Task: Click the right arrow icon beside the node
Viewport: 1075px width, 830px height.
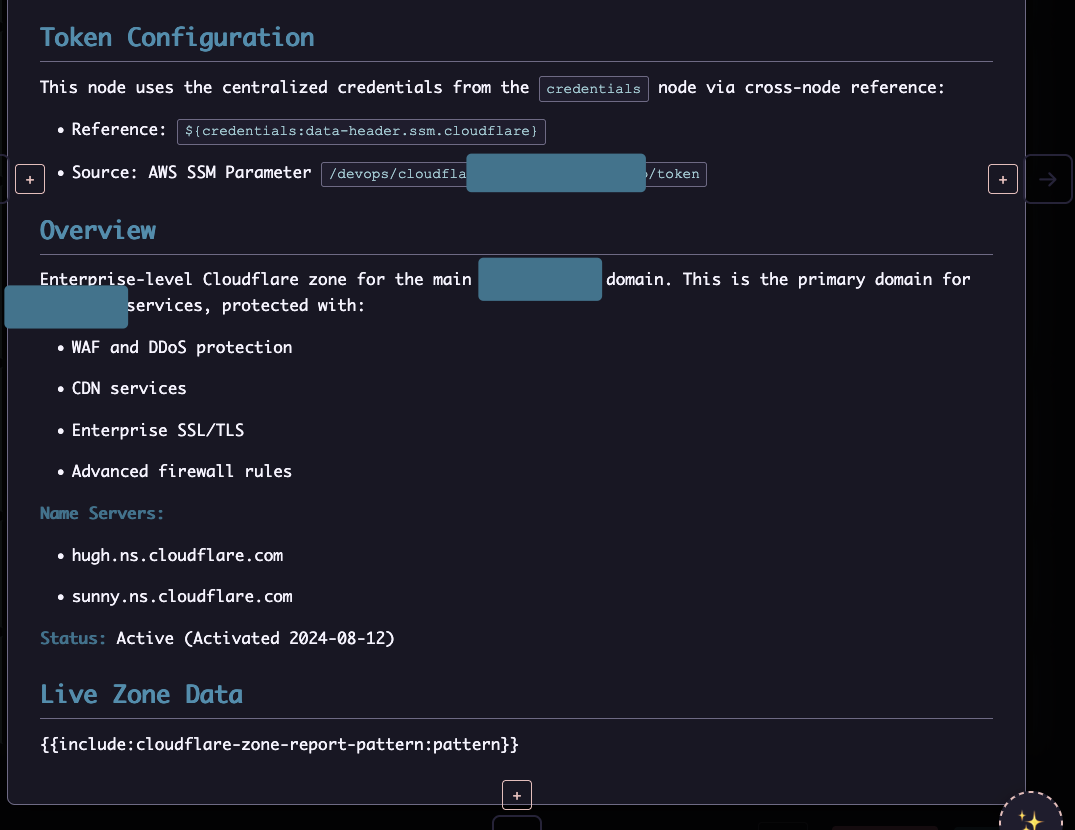Action: pyautogui.click(x=1047, y=179)
